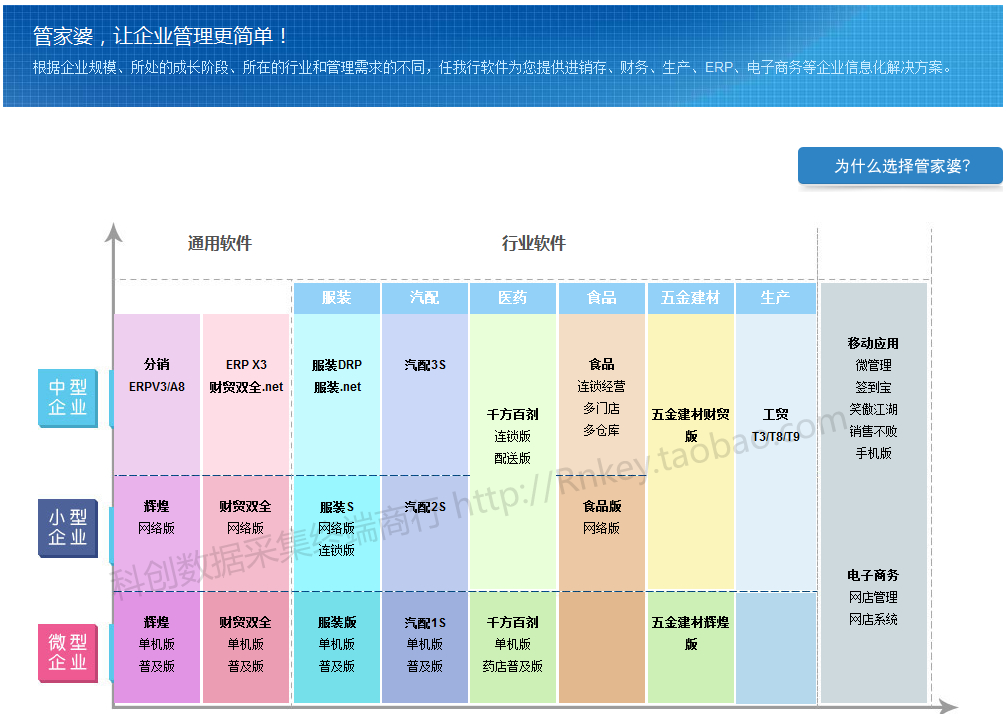
Task: Click the 笑傲江湖 mobile app link
Action: tap(873, 409)
